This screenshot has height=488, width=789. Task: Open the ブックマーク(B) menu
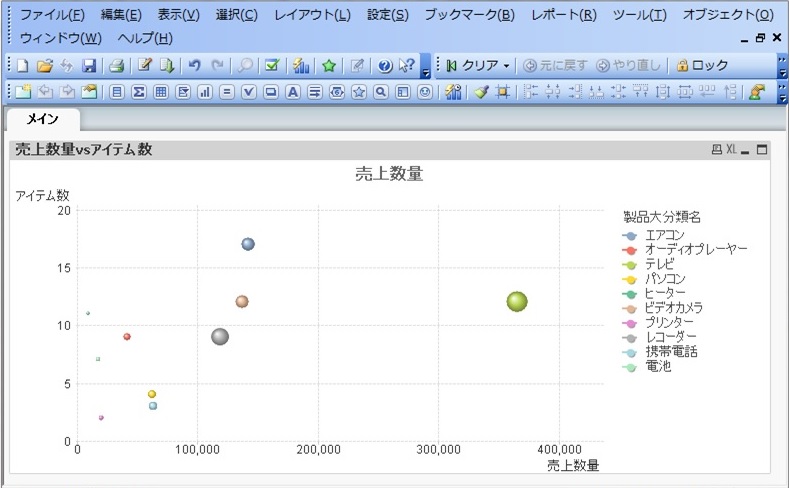pyautogui.click(x=469, y=15)
